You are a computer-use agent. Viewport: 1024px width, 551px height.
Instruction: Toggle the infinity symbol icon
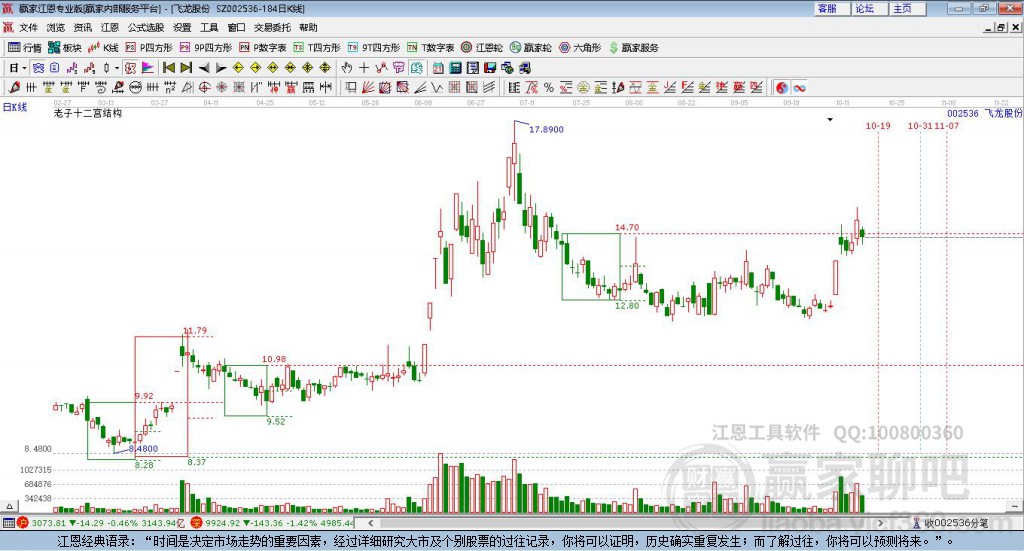coord(799,87)
